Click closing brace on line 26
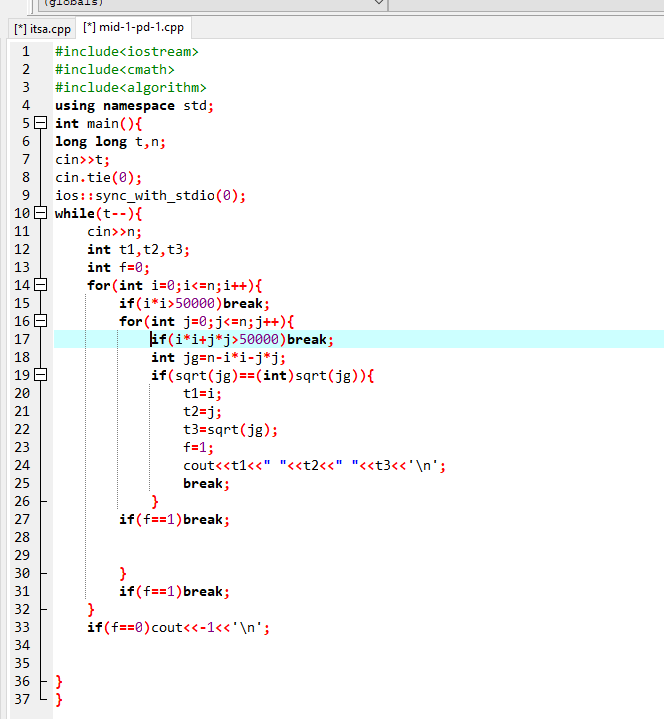The image size is (664, 719). click(155, 502)
